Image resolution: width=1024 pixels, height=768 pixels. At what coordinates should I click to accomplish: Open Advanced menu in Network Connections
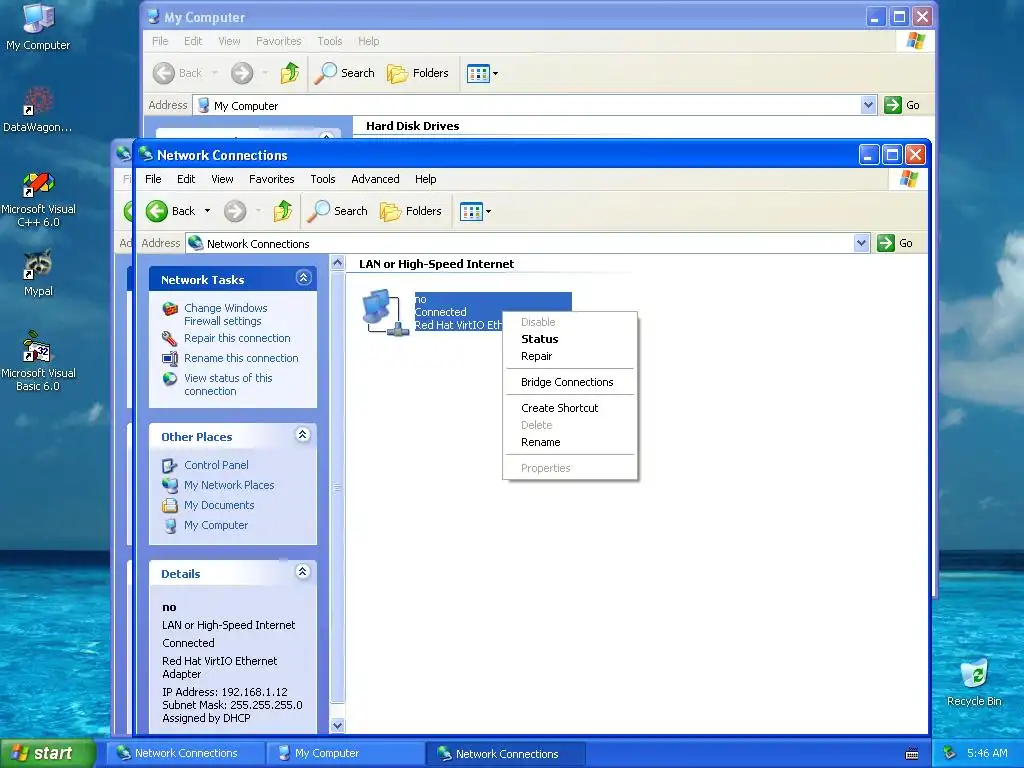pyautogui.click(x=375, y=179)
